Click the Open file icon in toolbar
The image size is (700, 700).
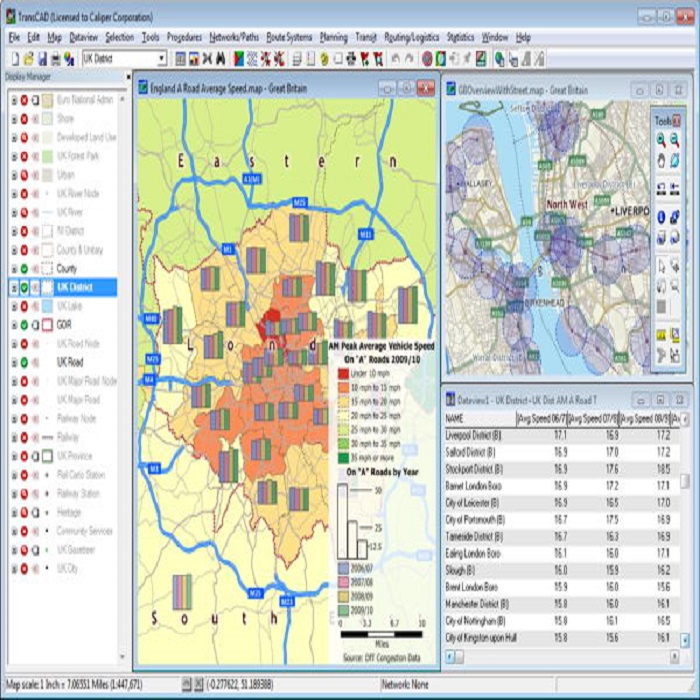(x=27, y=59)
